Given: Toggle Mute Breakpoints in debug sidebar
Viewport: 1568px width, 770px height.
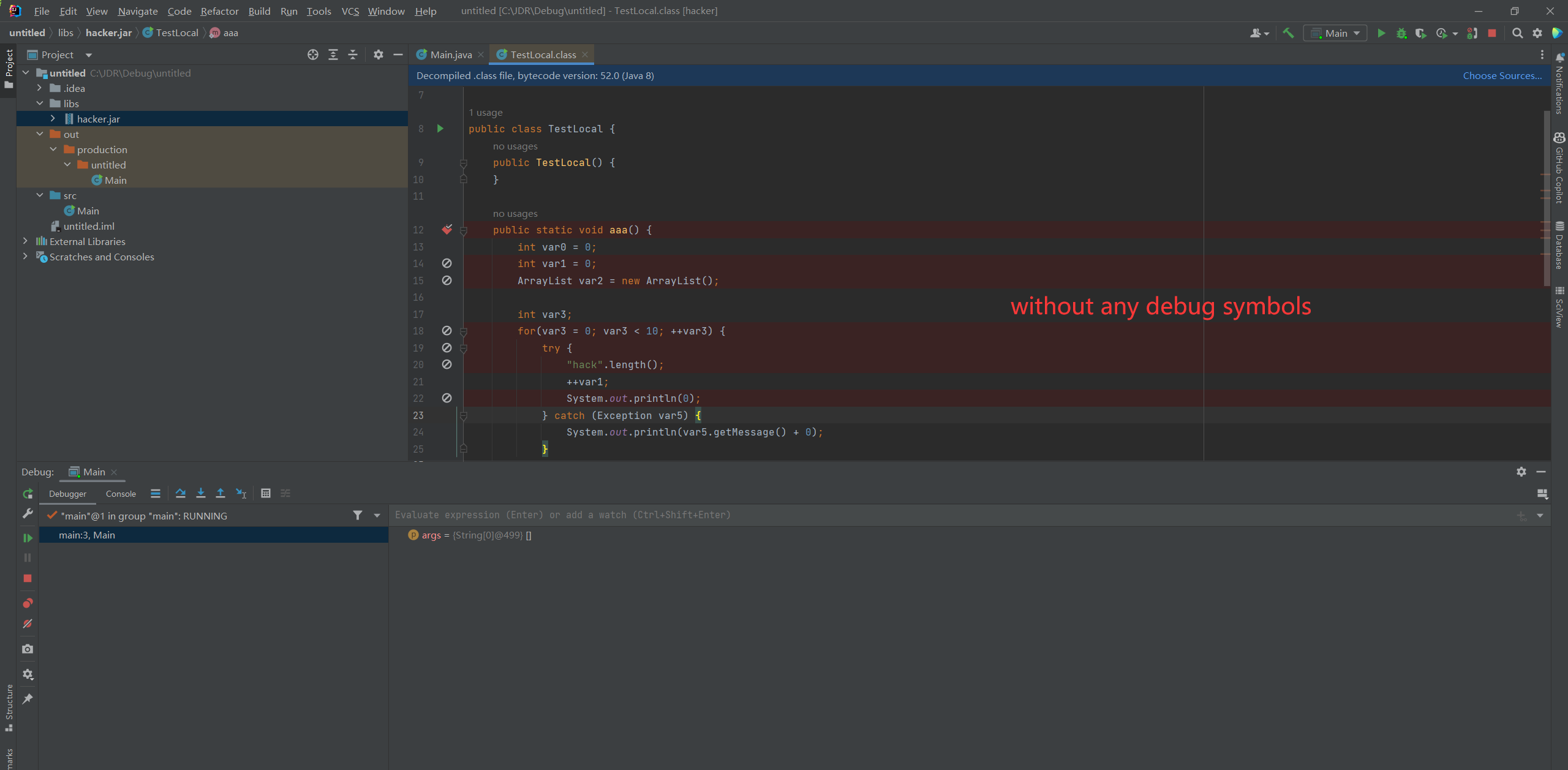Looking at the screenshot, I should click(x=28, y=624).
